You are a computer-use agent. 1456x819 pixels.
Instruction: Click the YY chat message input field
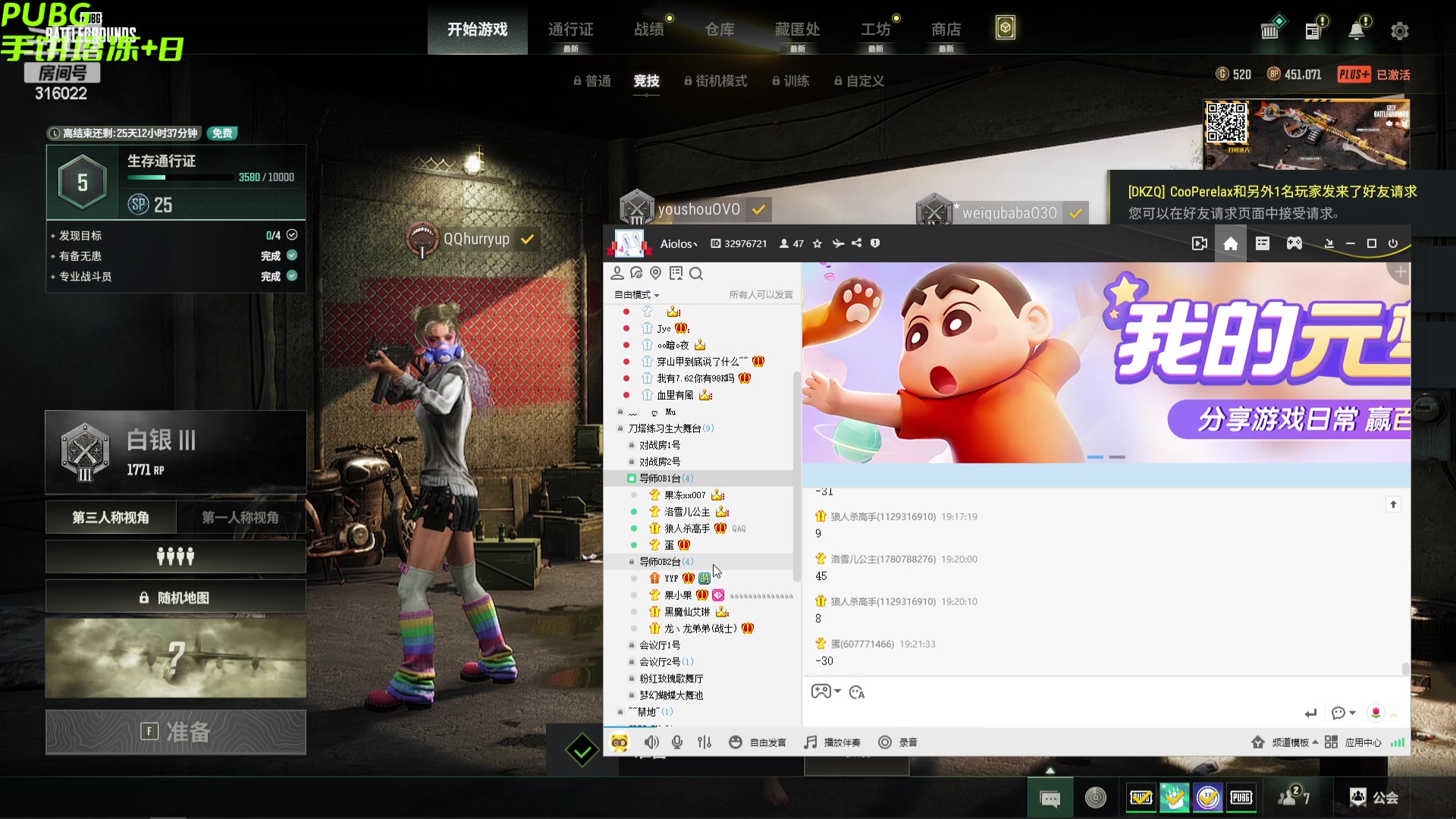[x=1054, y=713]
